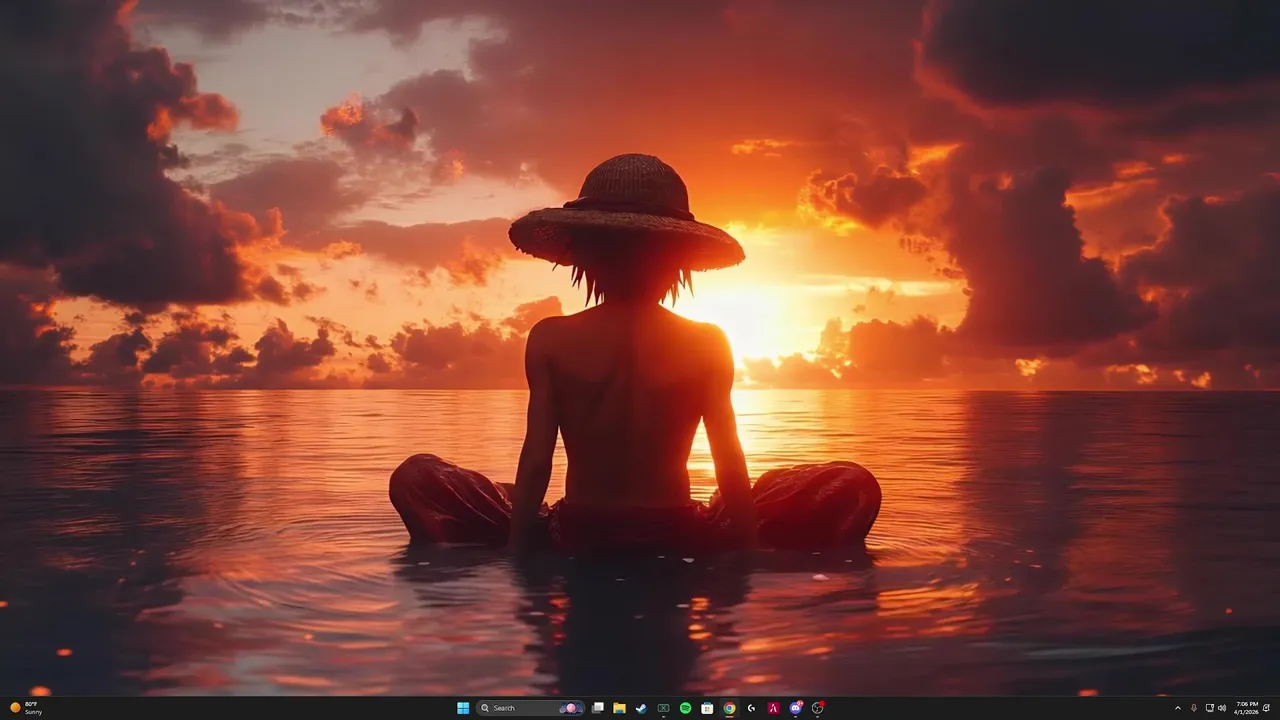Open network settings tray icon
The width and height of the screenshot is (1280, 720).
pos(1210,708)
